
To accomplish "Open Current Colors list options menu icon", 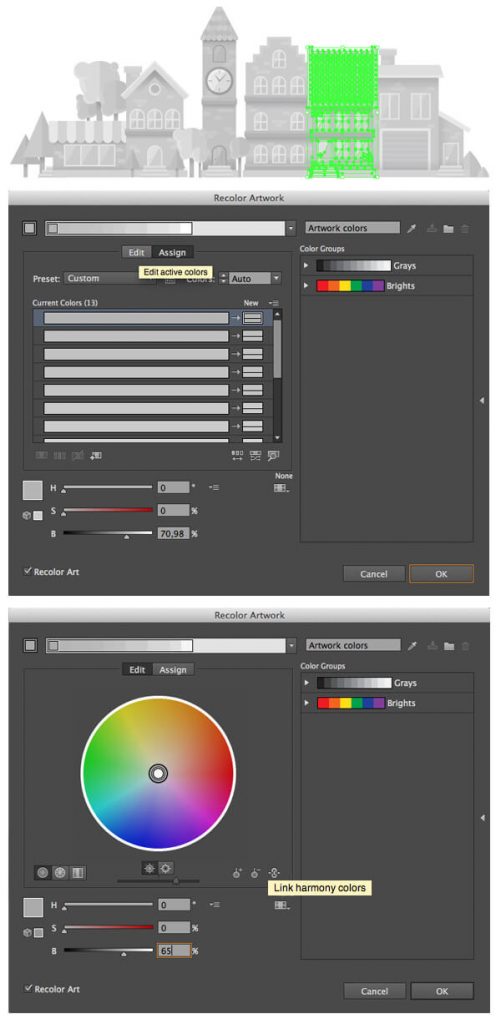I will coord(274,303).
